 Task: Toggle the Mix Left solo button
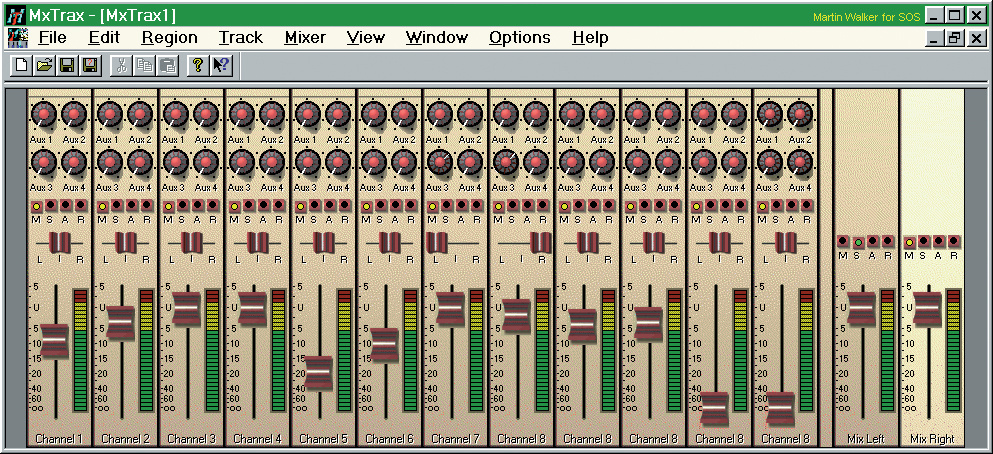858,242
